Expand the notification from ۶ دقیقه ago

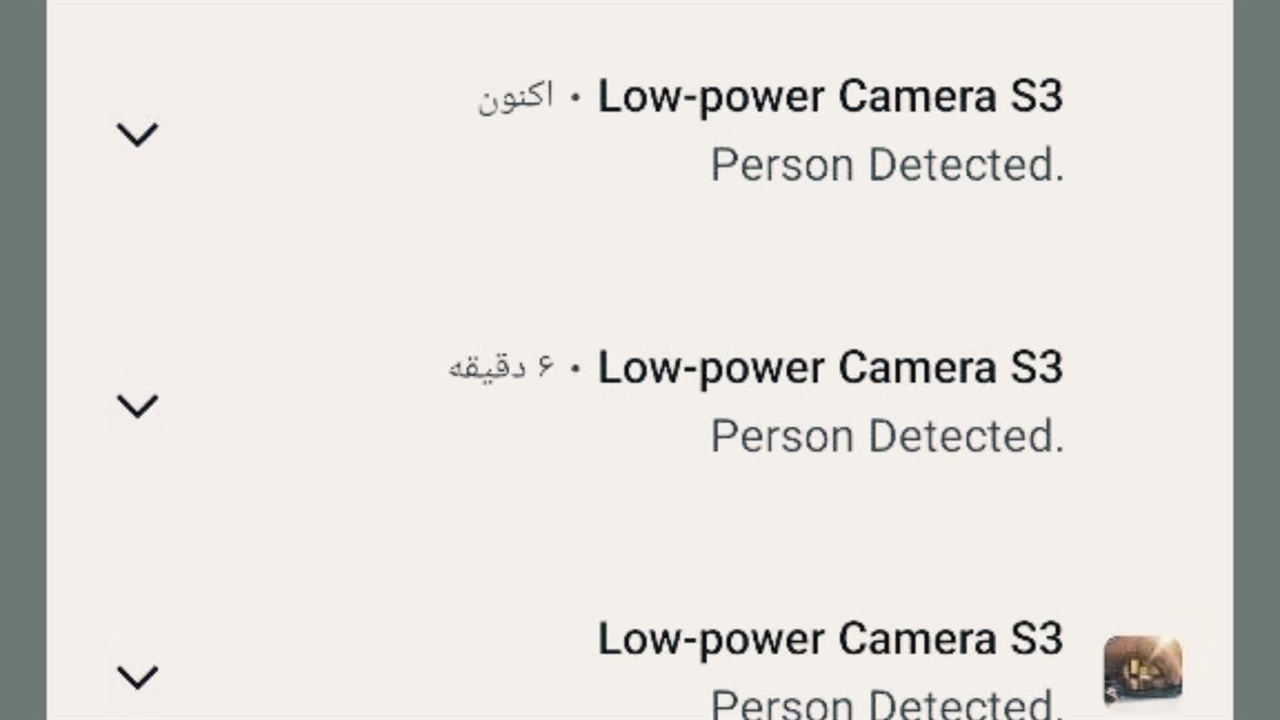click(x=137, y=405)
